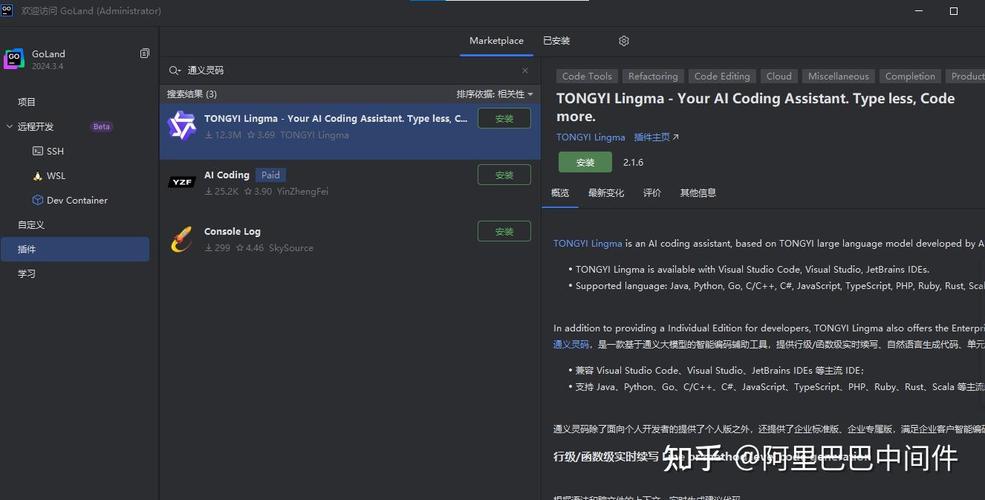Viewport: 985px width, 500px height.
Task: Open the 插件主页 link
Action: click(x=656, y=138)
